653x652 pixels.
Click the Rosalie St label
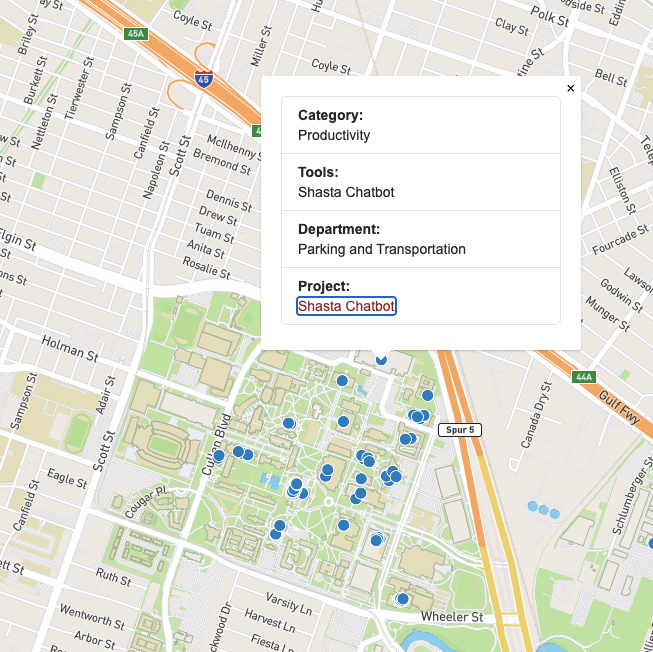point(207,268)
